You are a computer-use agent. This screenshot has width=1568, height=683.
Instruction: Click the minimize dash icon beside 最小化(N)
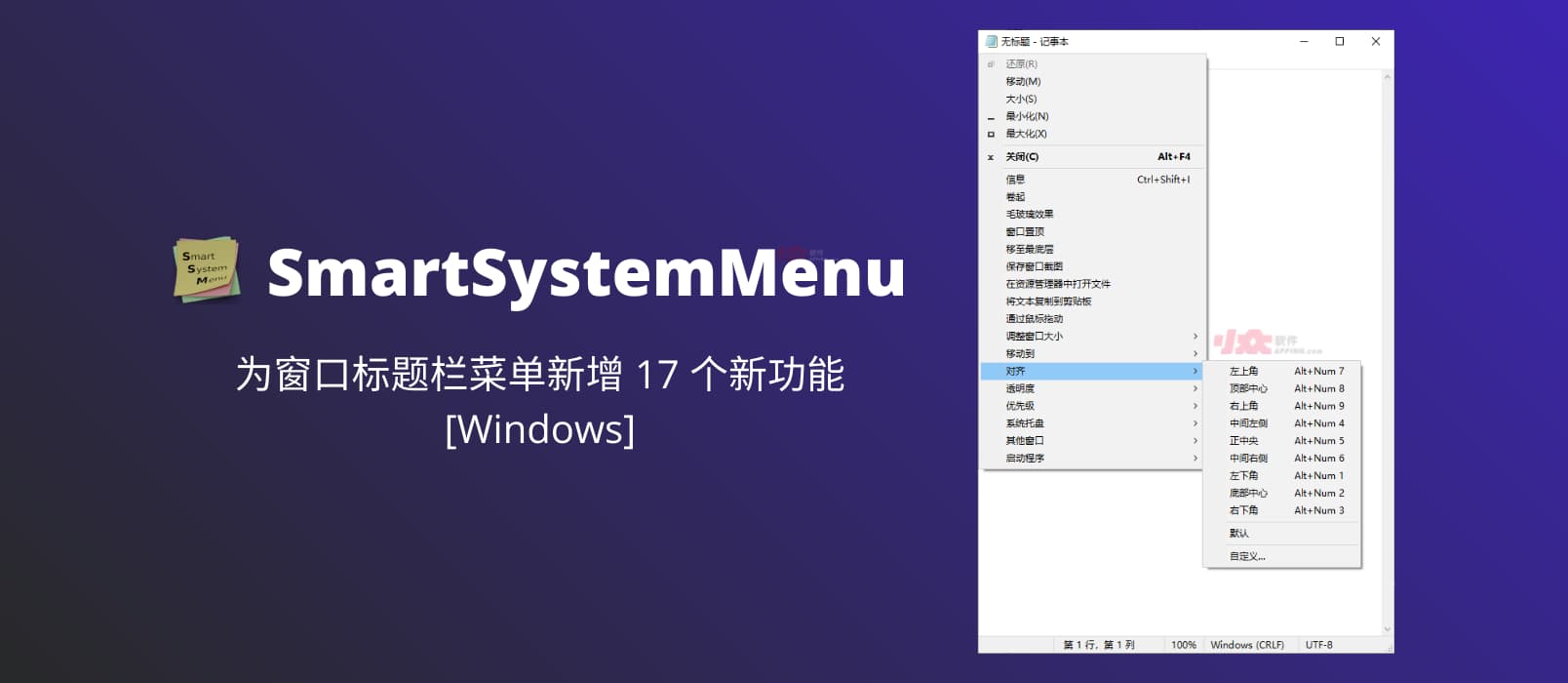pos(991,117)
